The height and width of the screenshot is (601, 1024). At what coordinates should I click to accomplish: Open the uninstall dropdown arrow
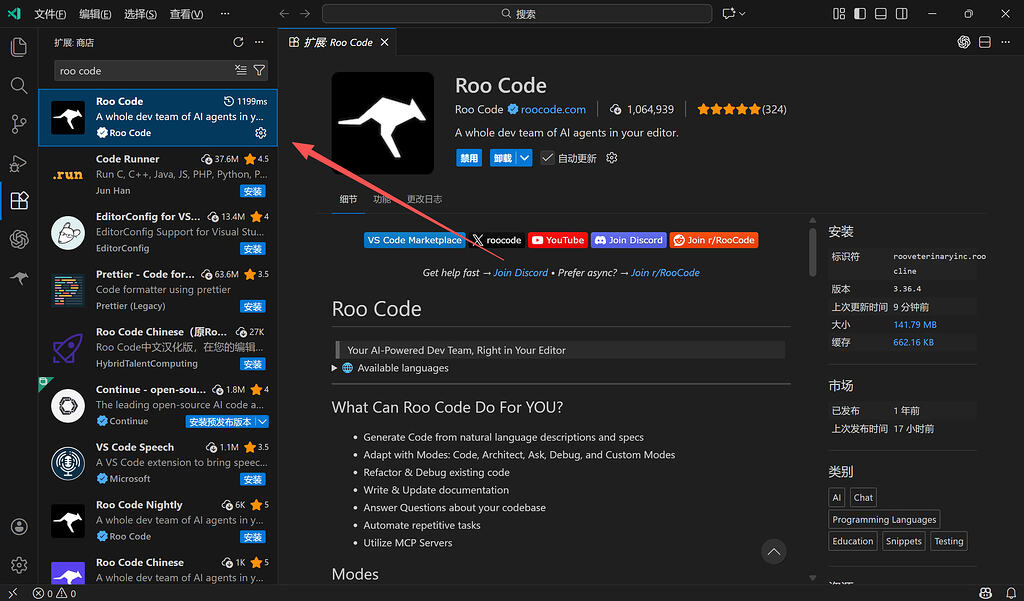pos(524,158)
